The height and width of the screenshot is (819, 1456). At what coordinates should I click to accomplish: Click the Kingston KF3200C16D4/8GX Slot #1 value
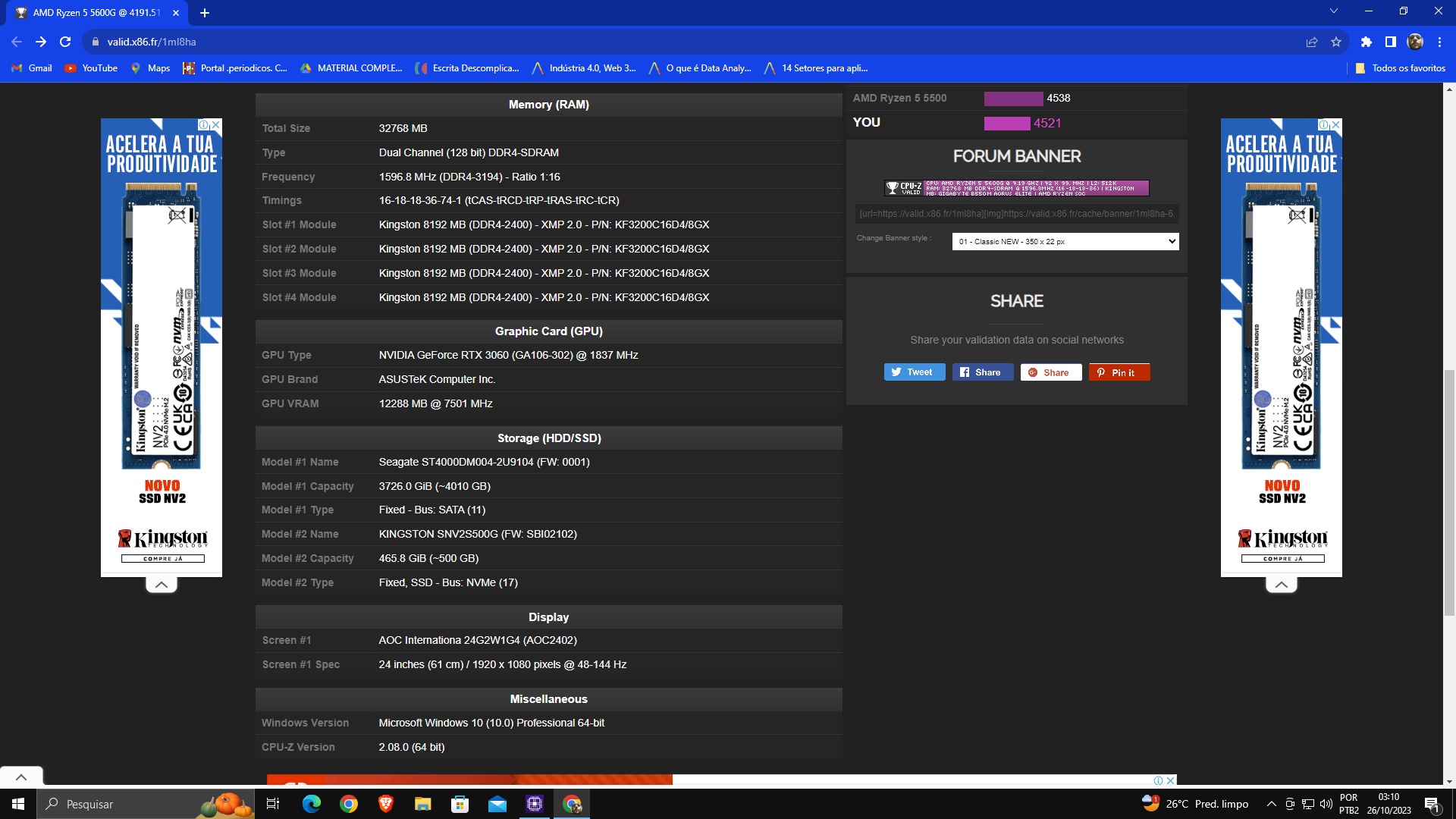coord(544,224)
